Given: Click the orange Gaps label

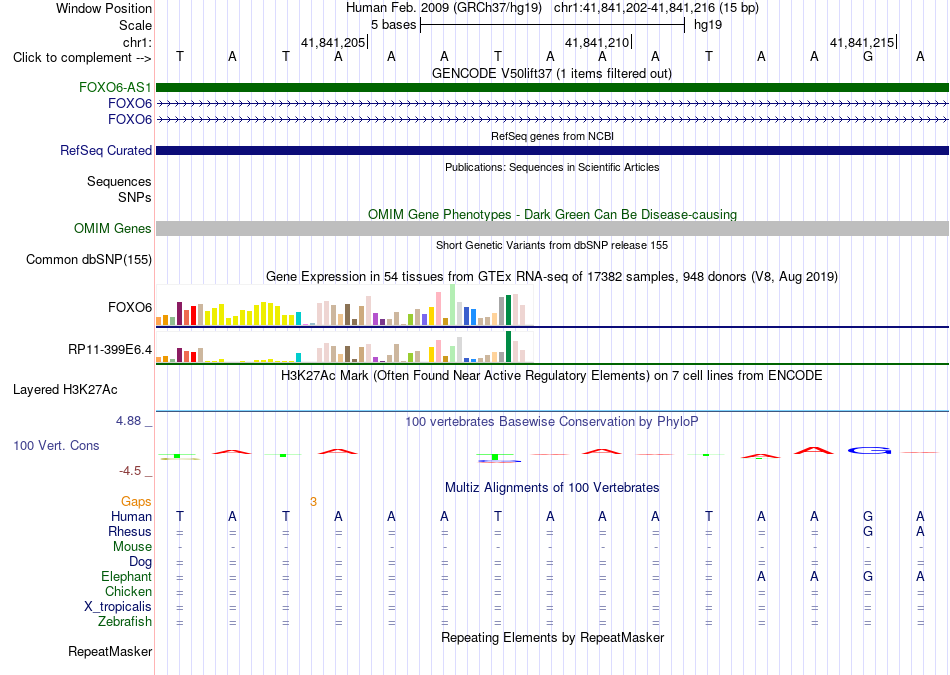Looking at the screenshot, I should pos(136,502).
